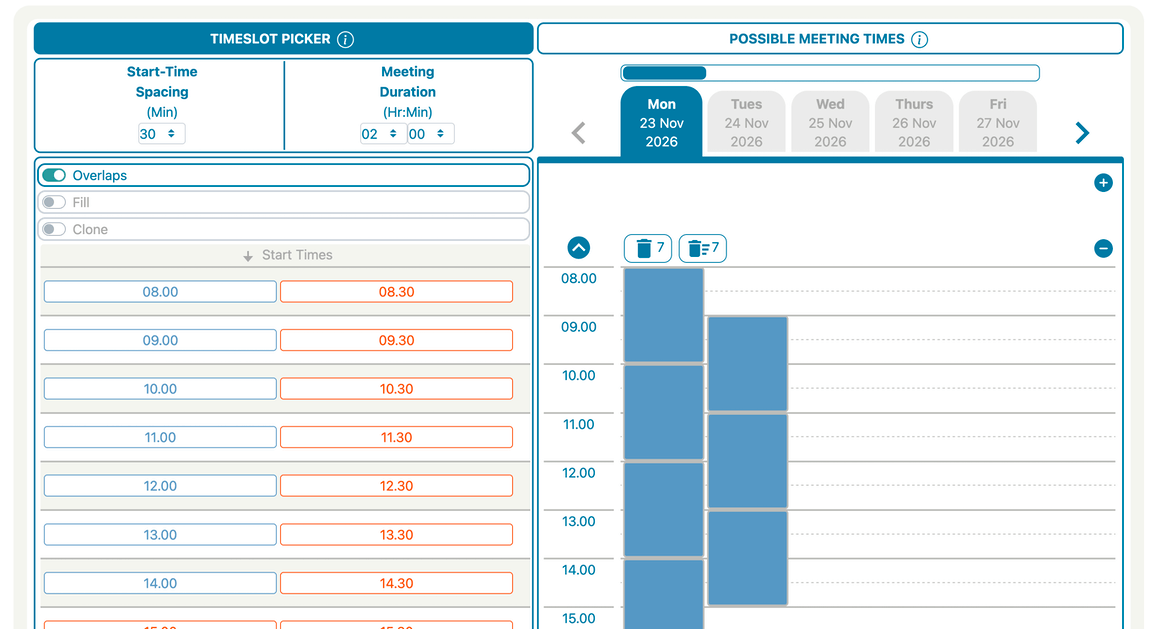Click the Start Times column heading
The width and height of the screenshot is (1150, 629).
pos(297,255)
